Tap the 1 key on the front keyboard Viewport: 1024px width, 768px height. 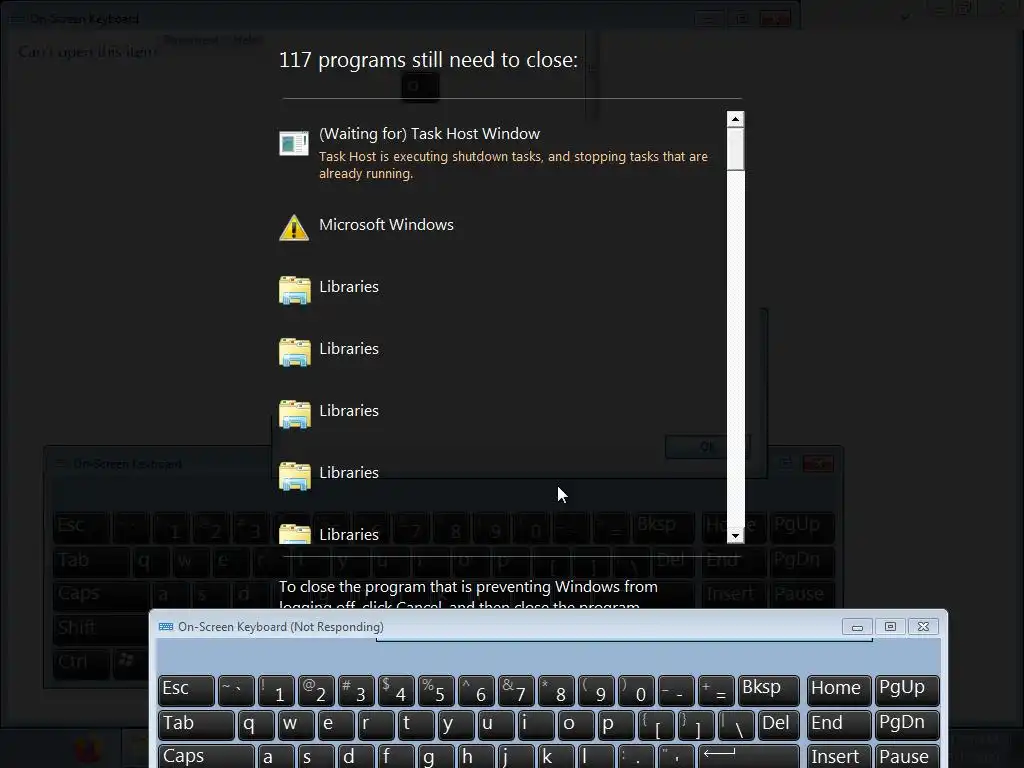point(276,690)
